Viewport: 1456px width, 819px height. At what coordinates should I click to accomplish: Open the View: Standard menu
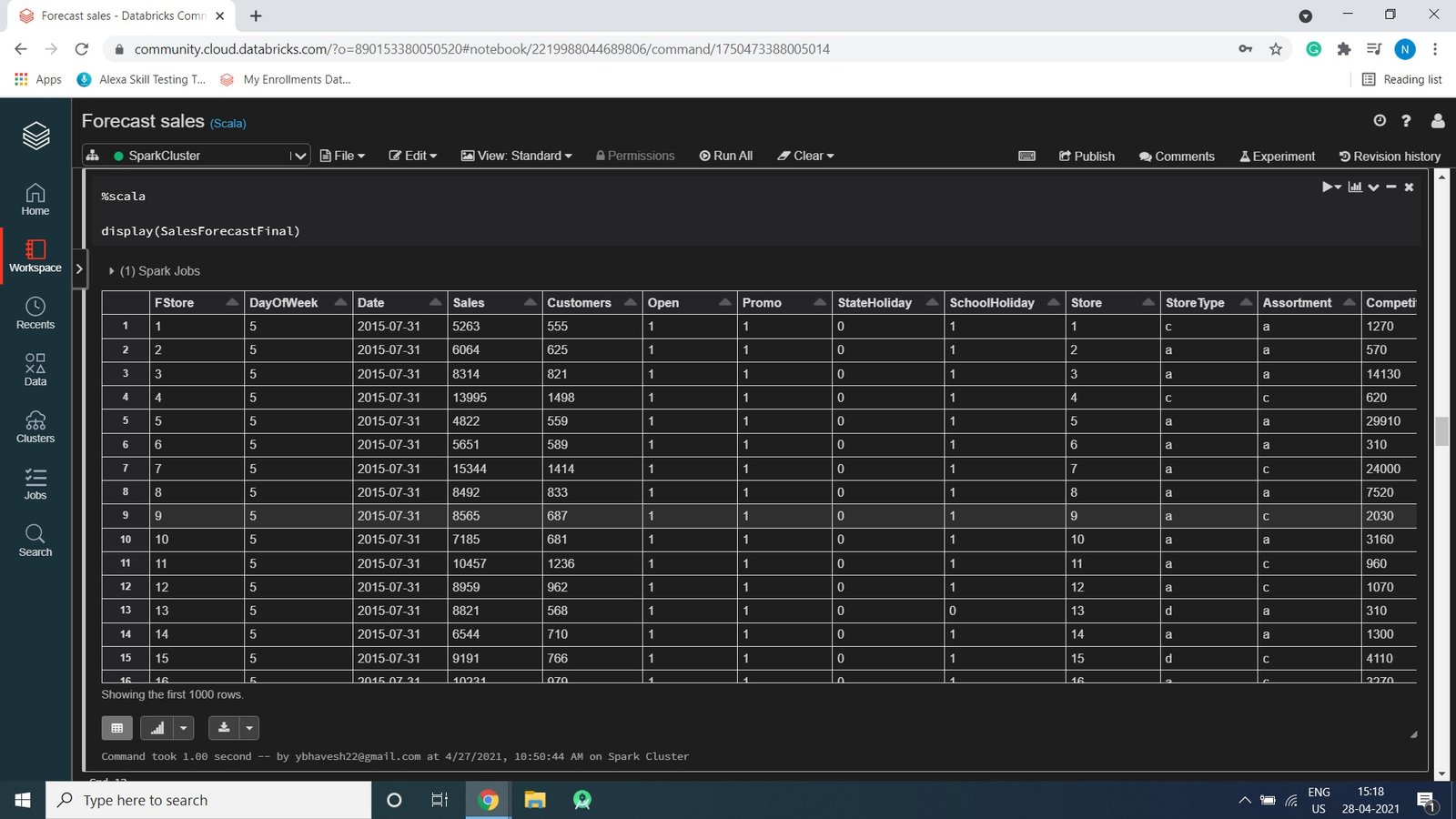pyautogui.click(x=516, y=156)
